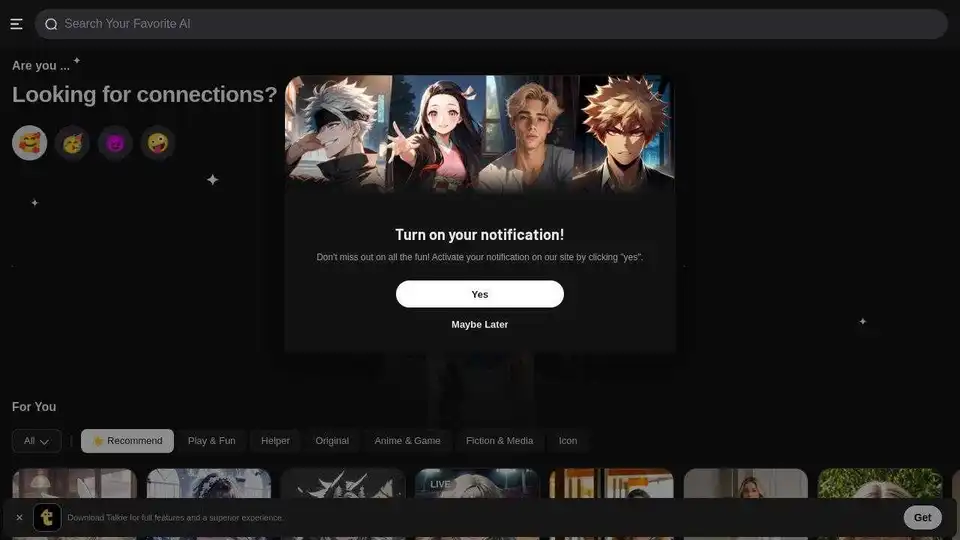Select the zany tongue-out face emoji
Screen dimensions: 960x540
[x=158, y=143]
